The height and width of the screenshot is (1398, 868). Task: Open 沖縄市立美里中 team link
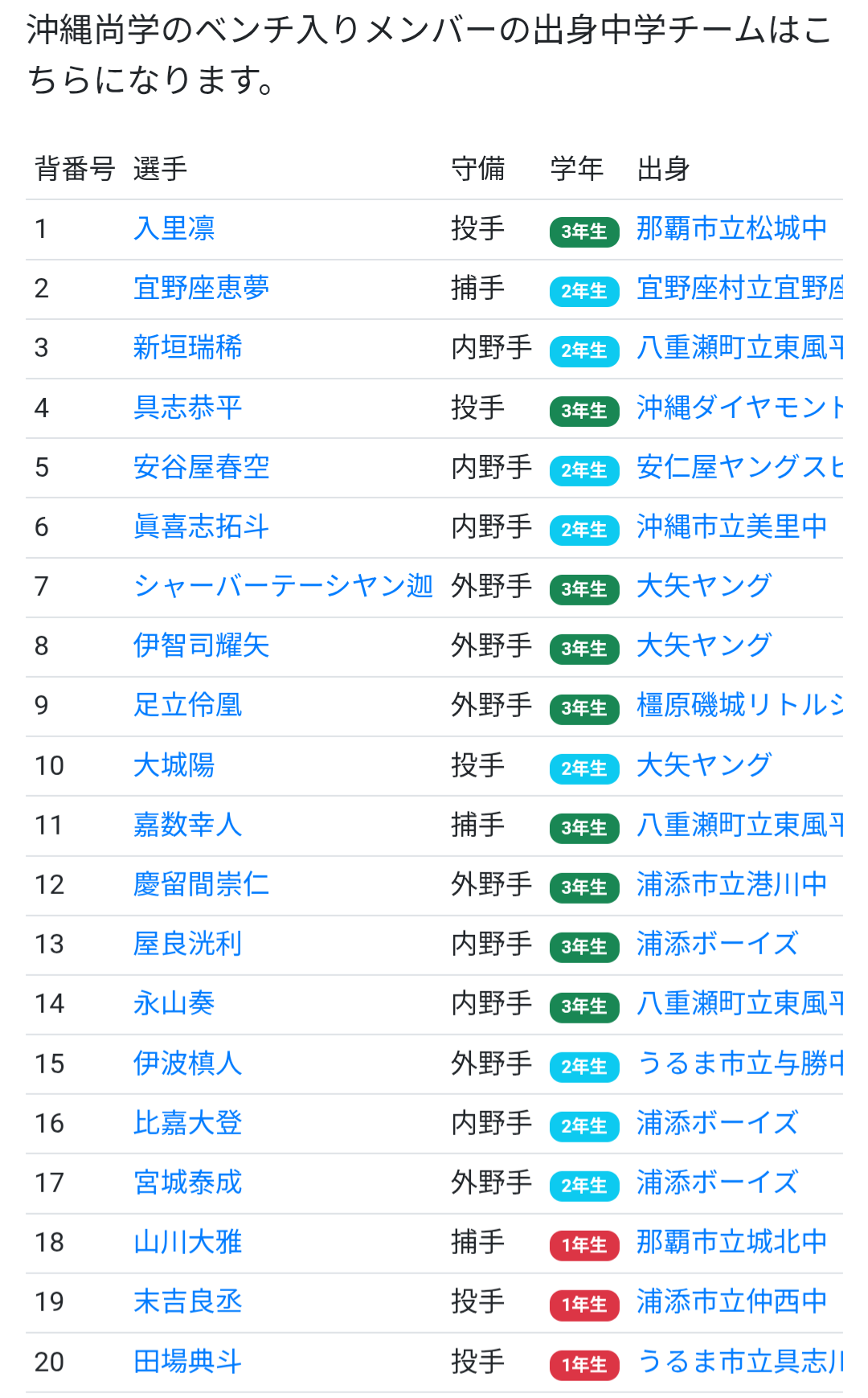coord(731,527)
